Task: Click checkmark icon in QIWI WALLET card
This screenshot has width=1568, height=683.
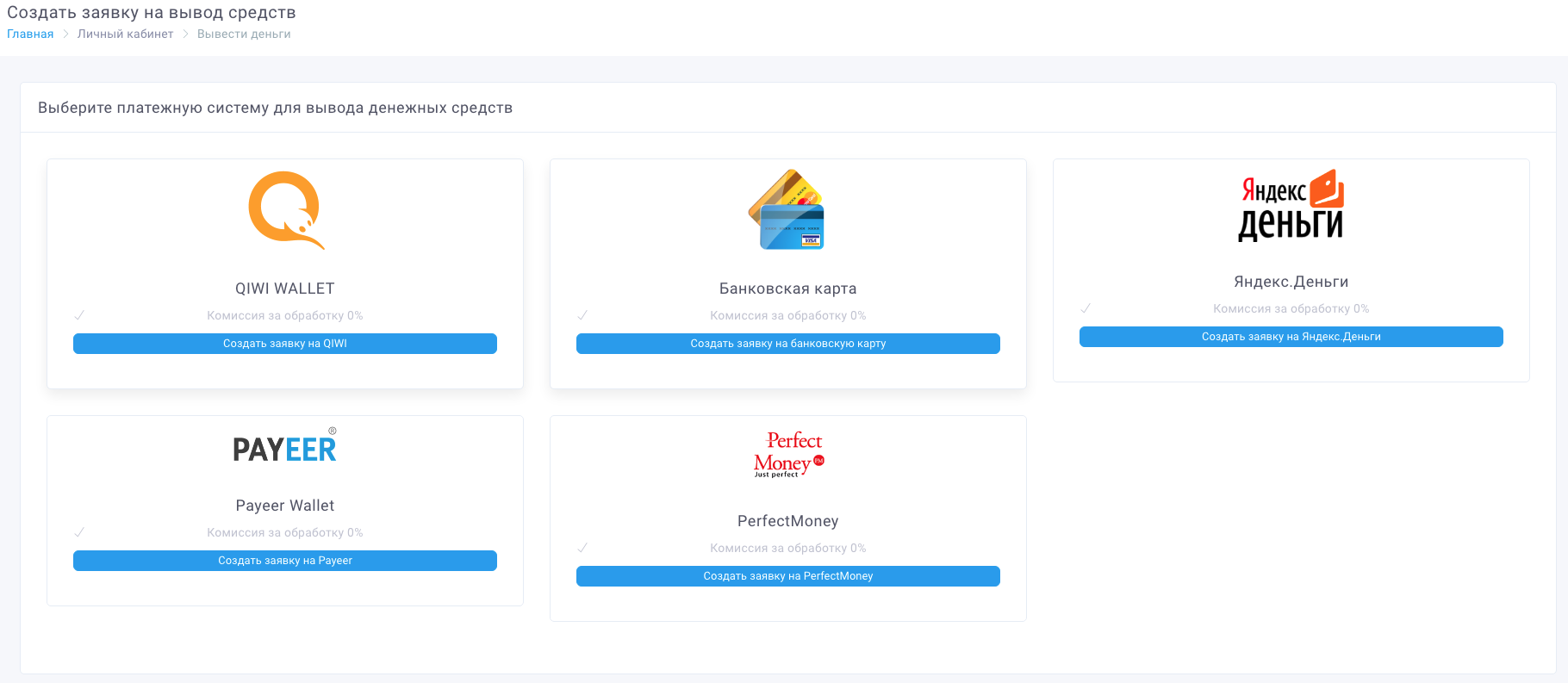Action: [x=79, y=315]
